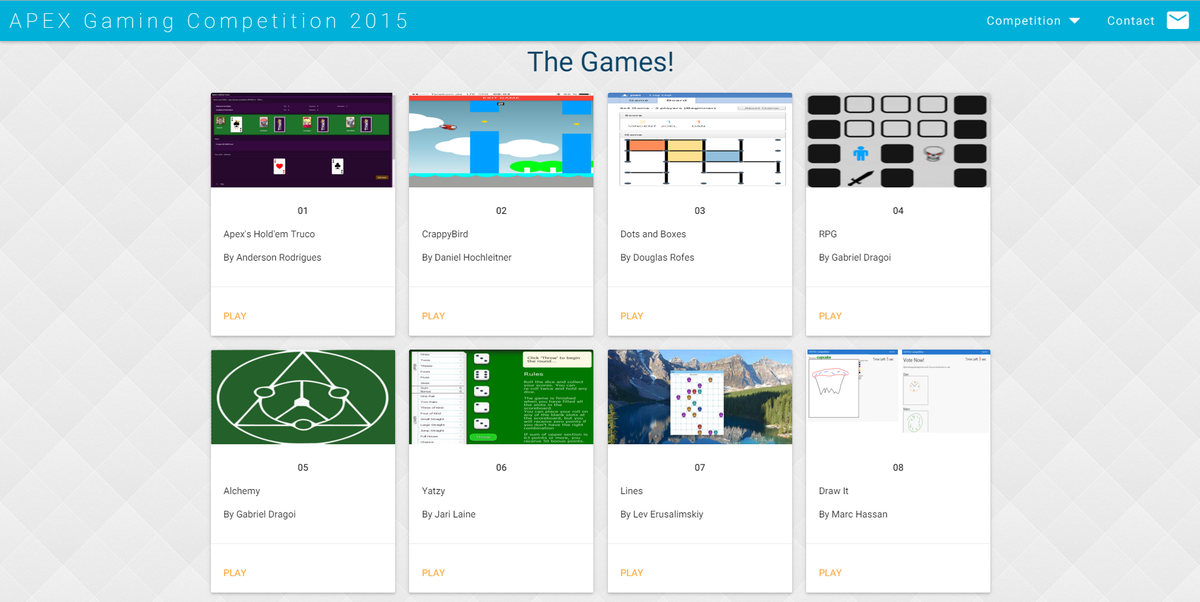Play Lines
The image size is (1200, 602).
(x=631, y=572)
